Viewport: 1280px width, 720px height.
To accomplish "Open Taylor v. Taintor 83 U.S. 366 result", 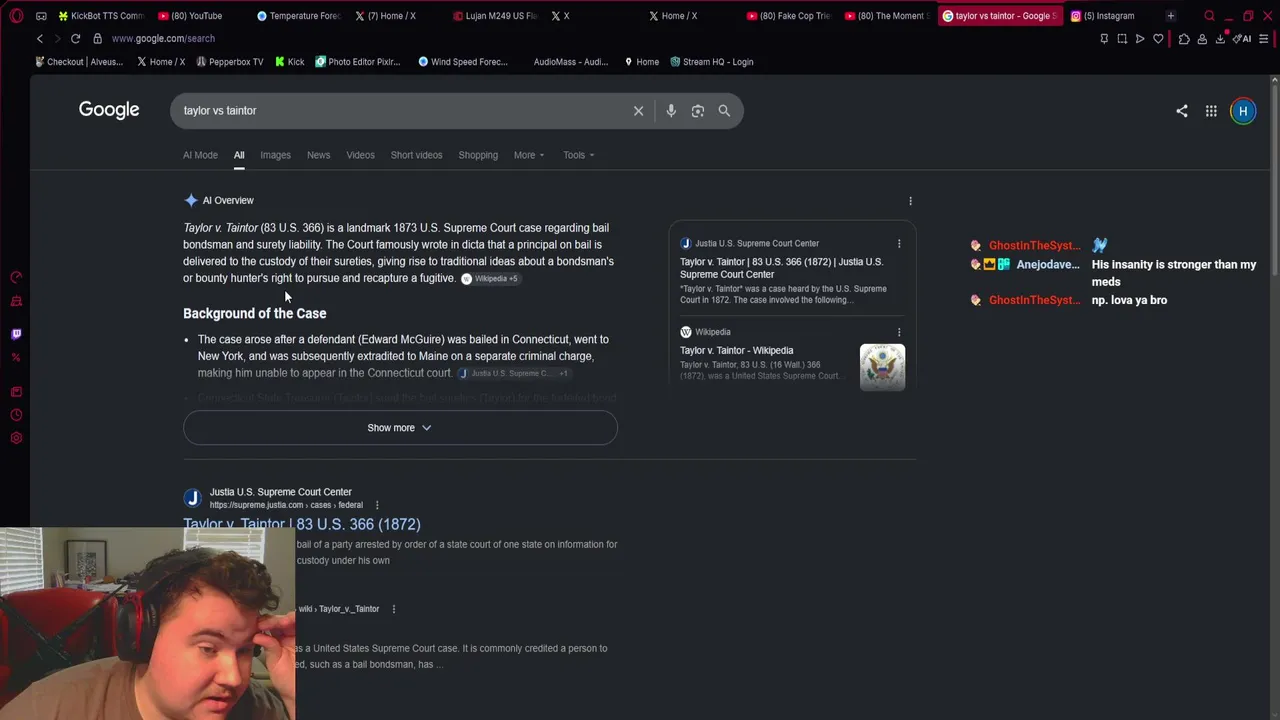I will pyautogui.click(x=302, y=524).
